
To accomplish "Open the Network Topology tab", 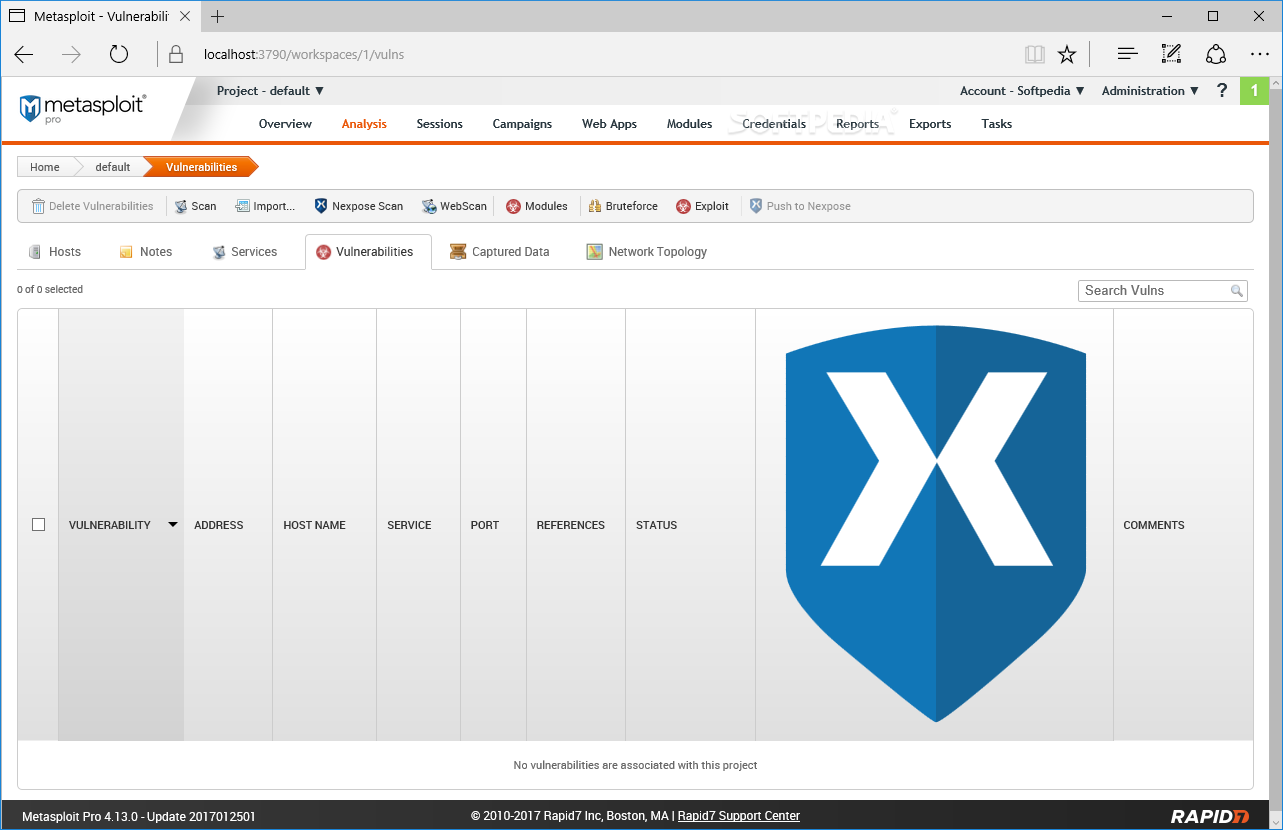I will click(x=647, y=252).
